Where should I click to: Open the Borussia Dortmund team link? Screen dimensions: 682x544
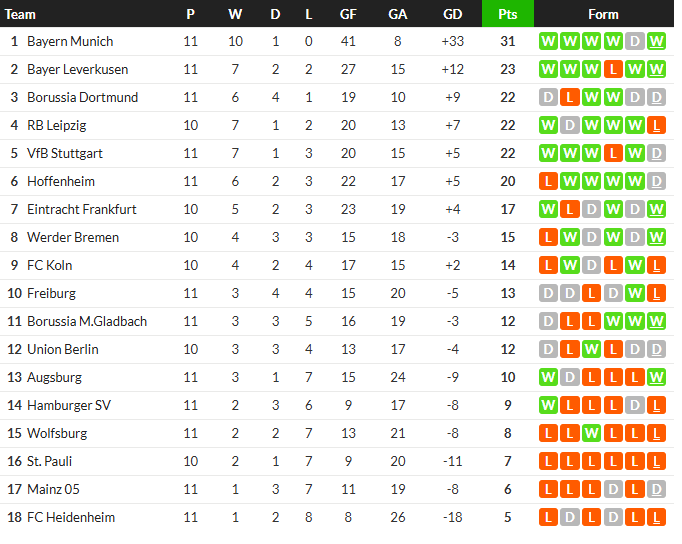[82, 97]
